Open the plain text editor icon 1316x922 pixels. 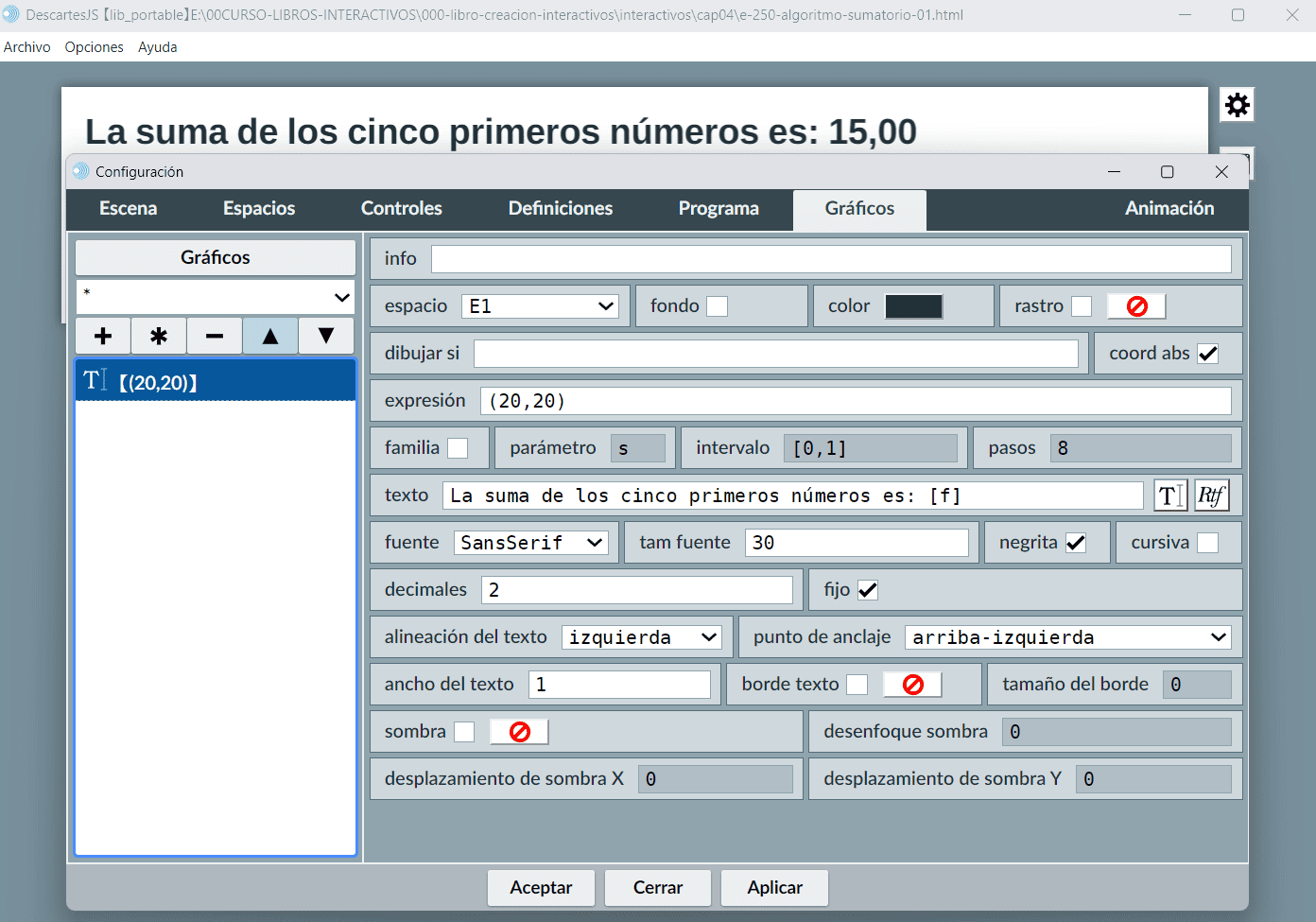[x=1170, y=496]
